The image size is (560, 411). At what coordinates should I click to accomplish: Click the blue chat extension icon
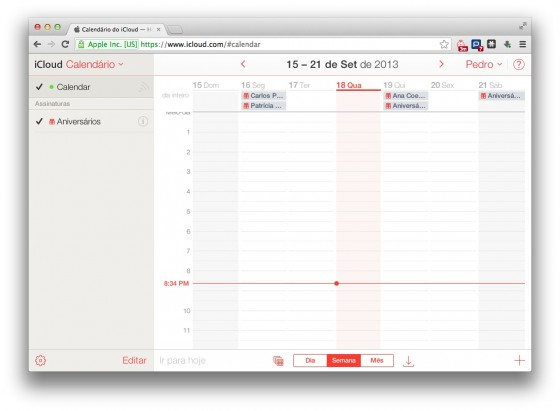coord(477,45)
